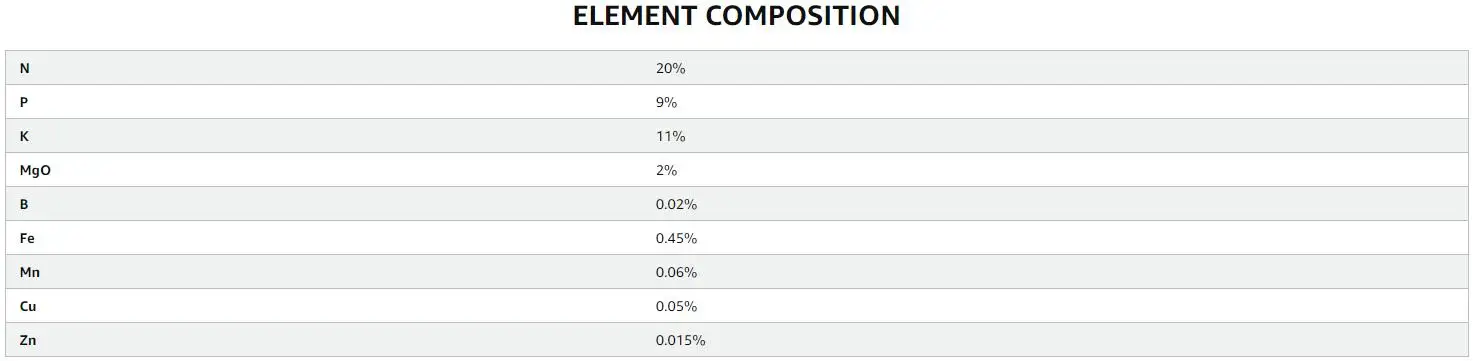Select the N element label
This screenshot has height=361, width=1474.
[24, 68]
